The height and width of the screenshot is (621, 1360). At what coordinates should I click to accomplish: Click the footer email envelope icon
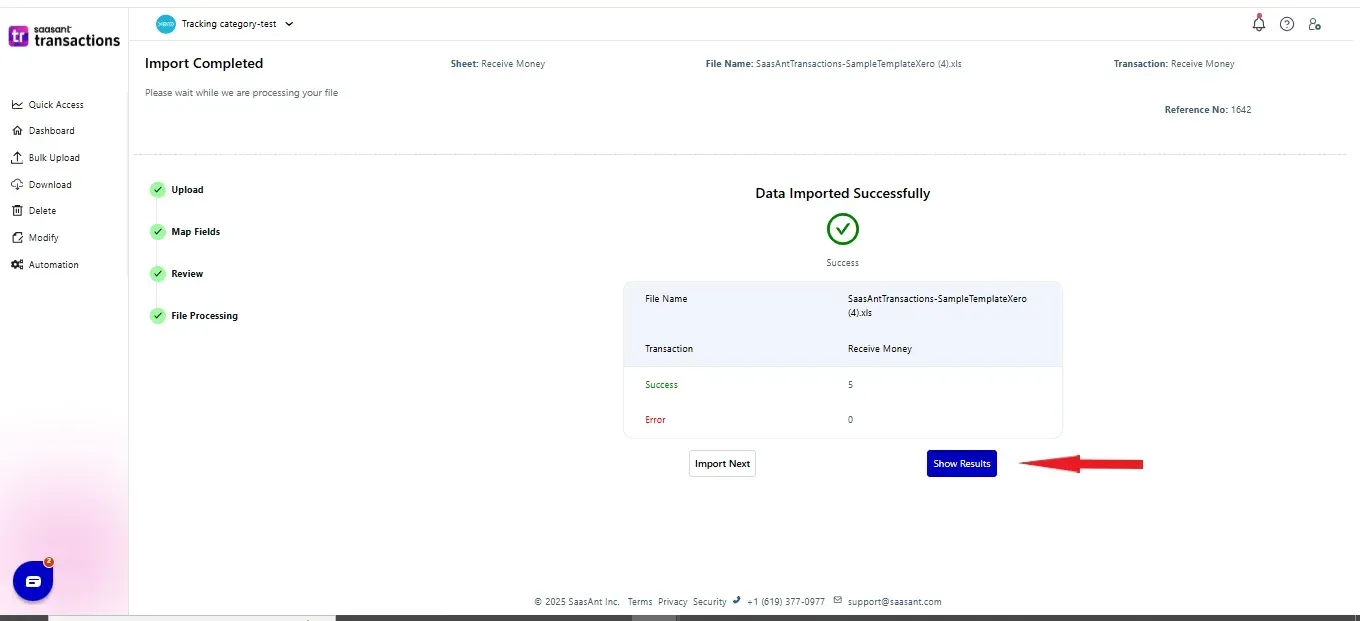pyautogui.click(x=838, y=601)
